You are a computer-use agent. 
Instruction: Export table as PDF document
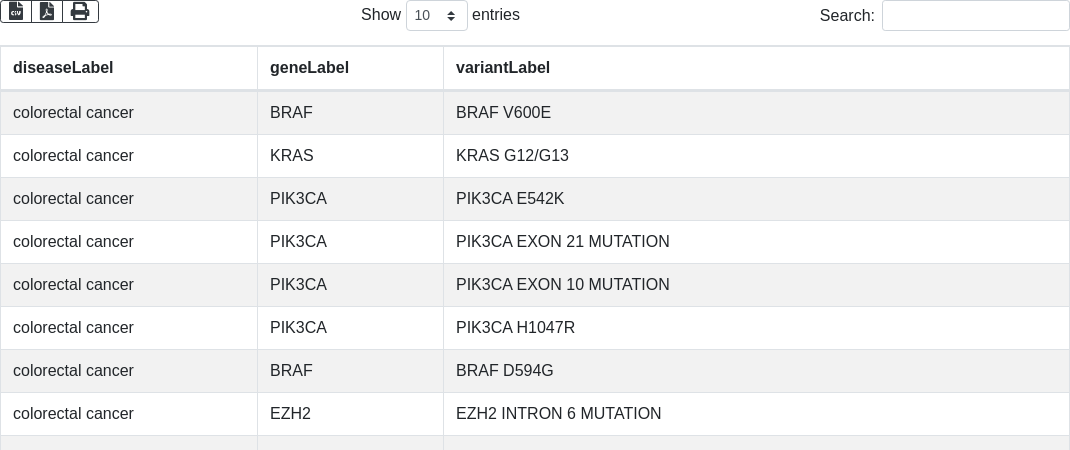click(47, 12)
